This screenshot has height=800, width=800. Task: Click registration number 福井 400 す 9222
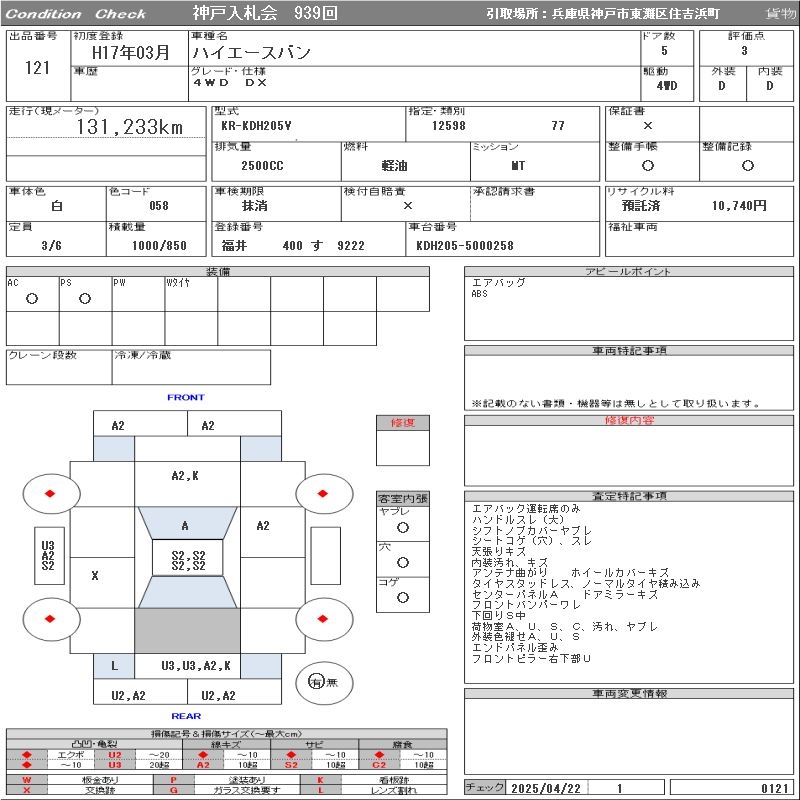pyautogui.click(x=293, y=246)
